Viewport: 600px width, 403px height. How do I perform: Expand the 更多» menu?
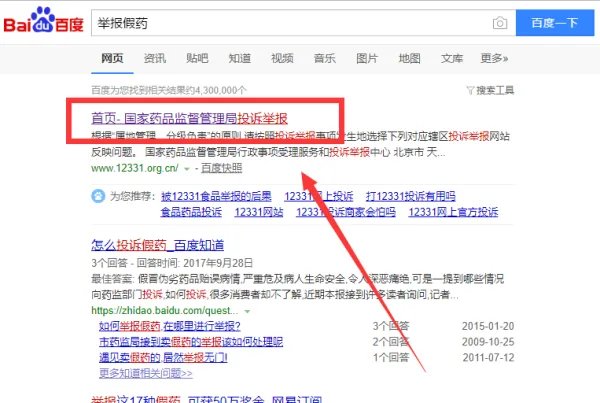[494, 58]
